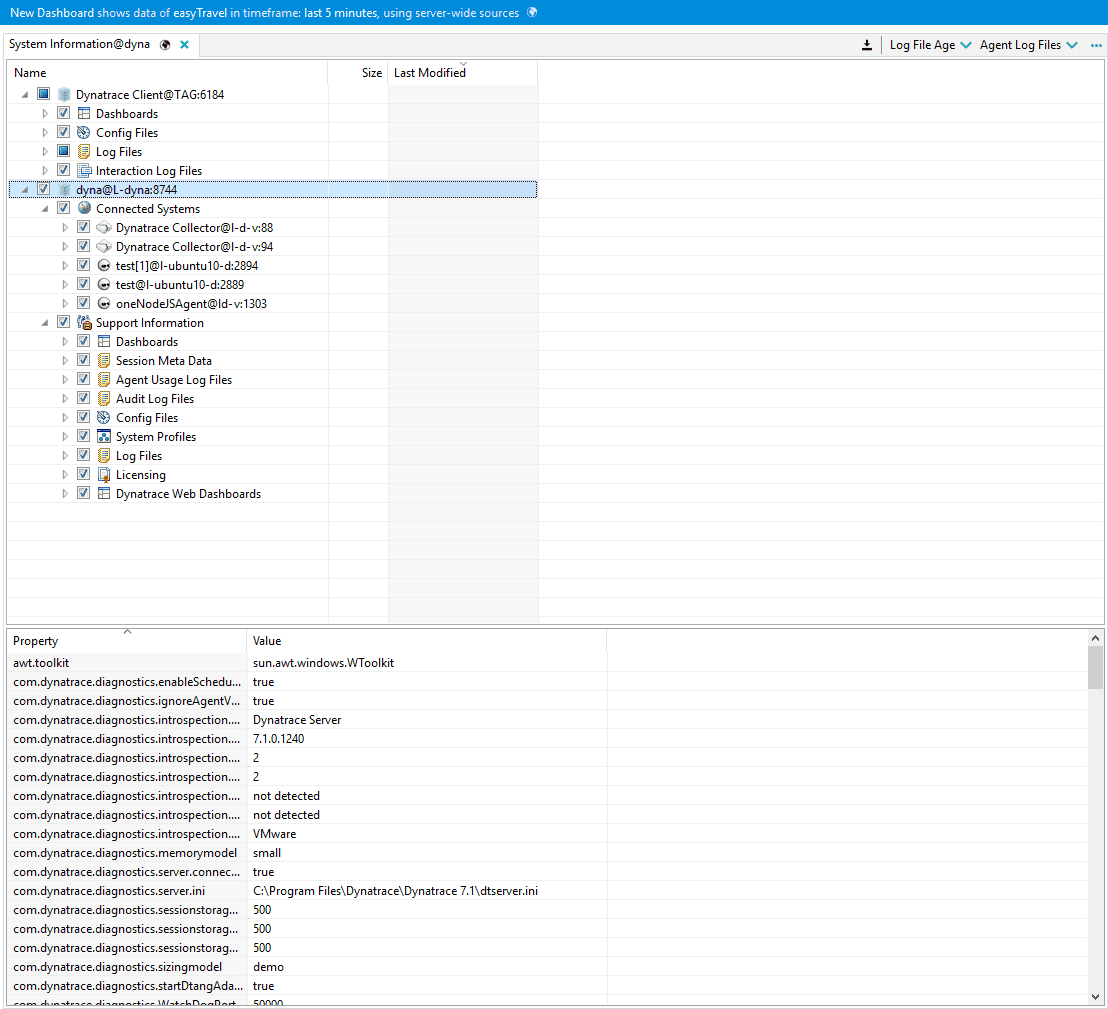Click the globe icon on System Information tab
Viewport: 1108px width, 1009px height.
[x=165, y=45]
